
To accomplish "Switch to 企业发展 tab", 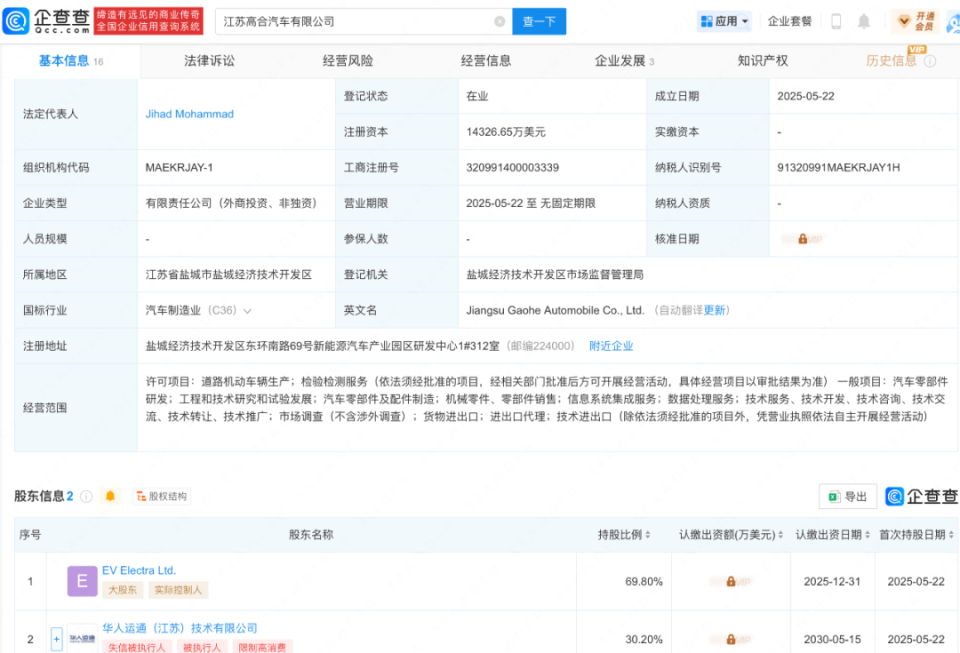I will (x=624, y=61).
